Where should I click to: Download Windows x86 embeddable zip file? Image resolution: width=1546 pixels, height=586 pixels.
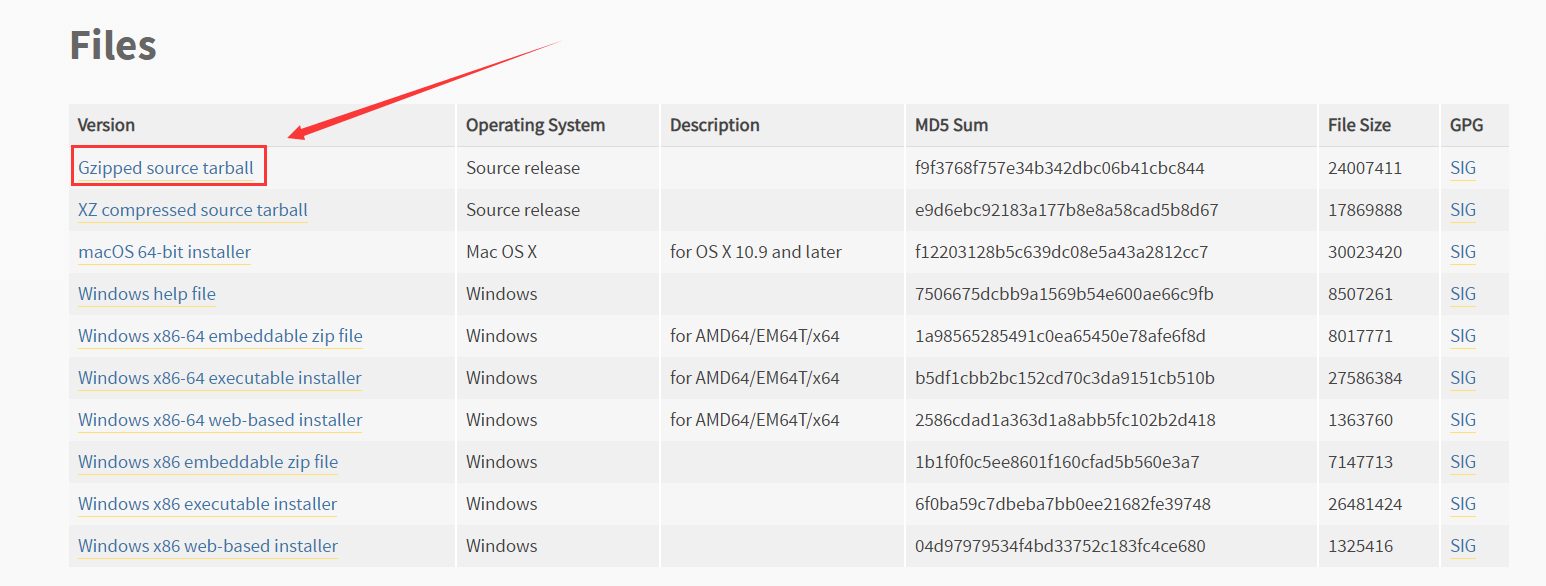pyautogui.click(x=208, y=462)
